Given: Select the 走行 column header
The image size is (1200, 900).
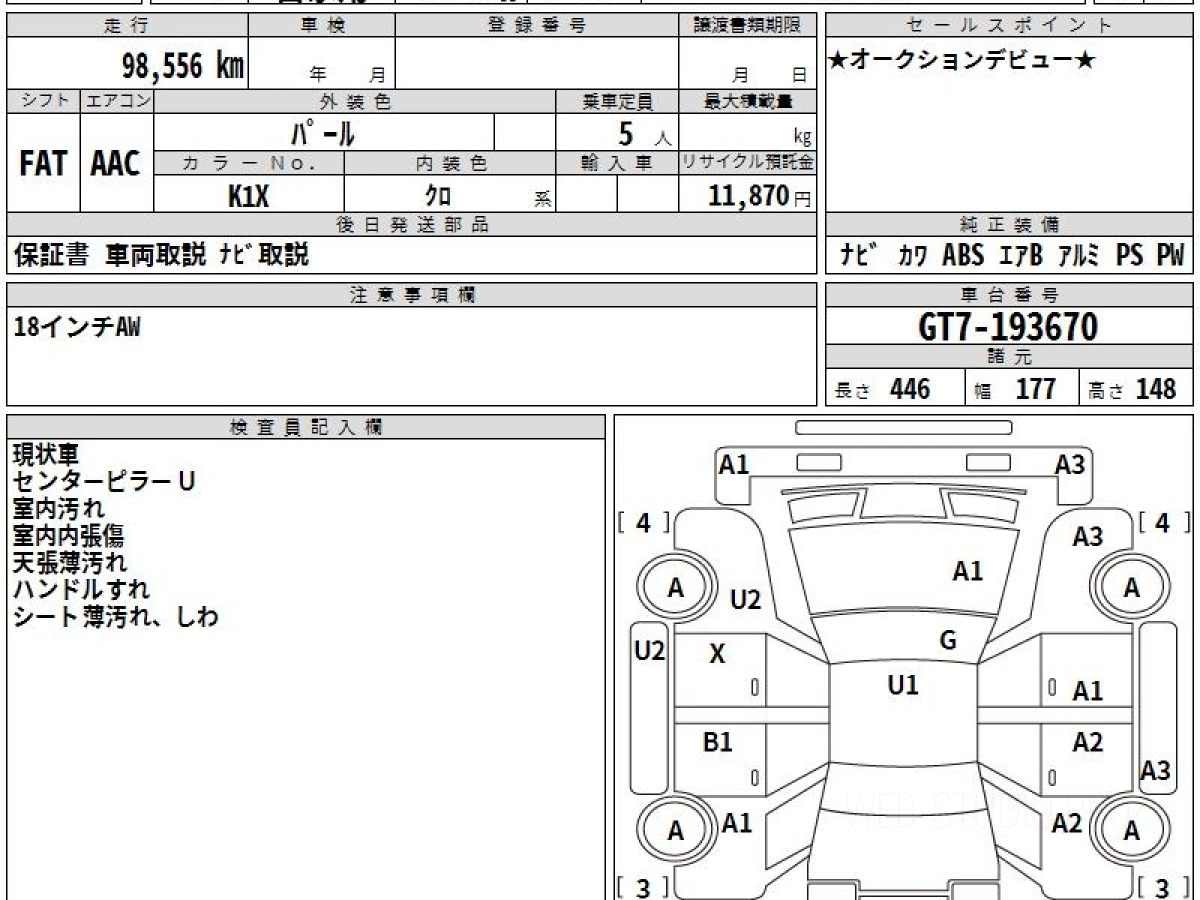Looking at the screenshot, I should coord(126,25).
